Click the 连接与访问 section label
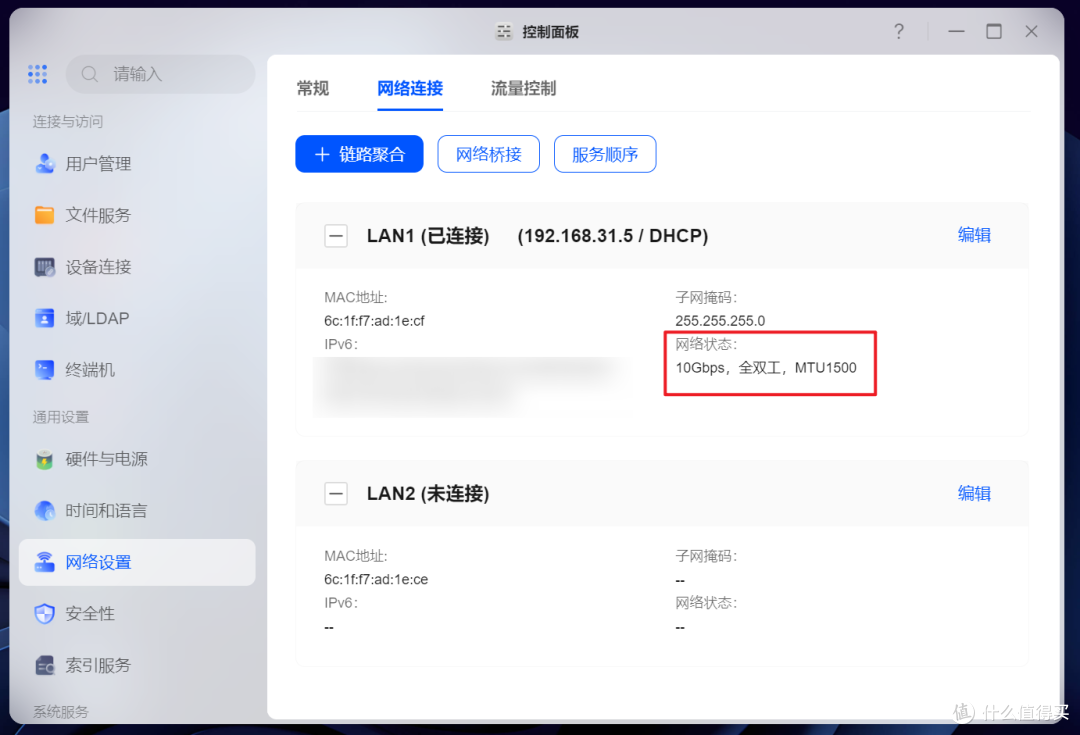The height and width of the screenshot is (735, 1080). pos(68,121)
